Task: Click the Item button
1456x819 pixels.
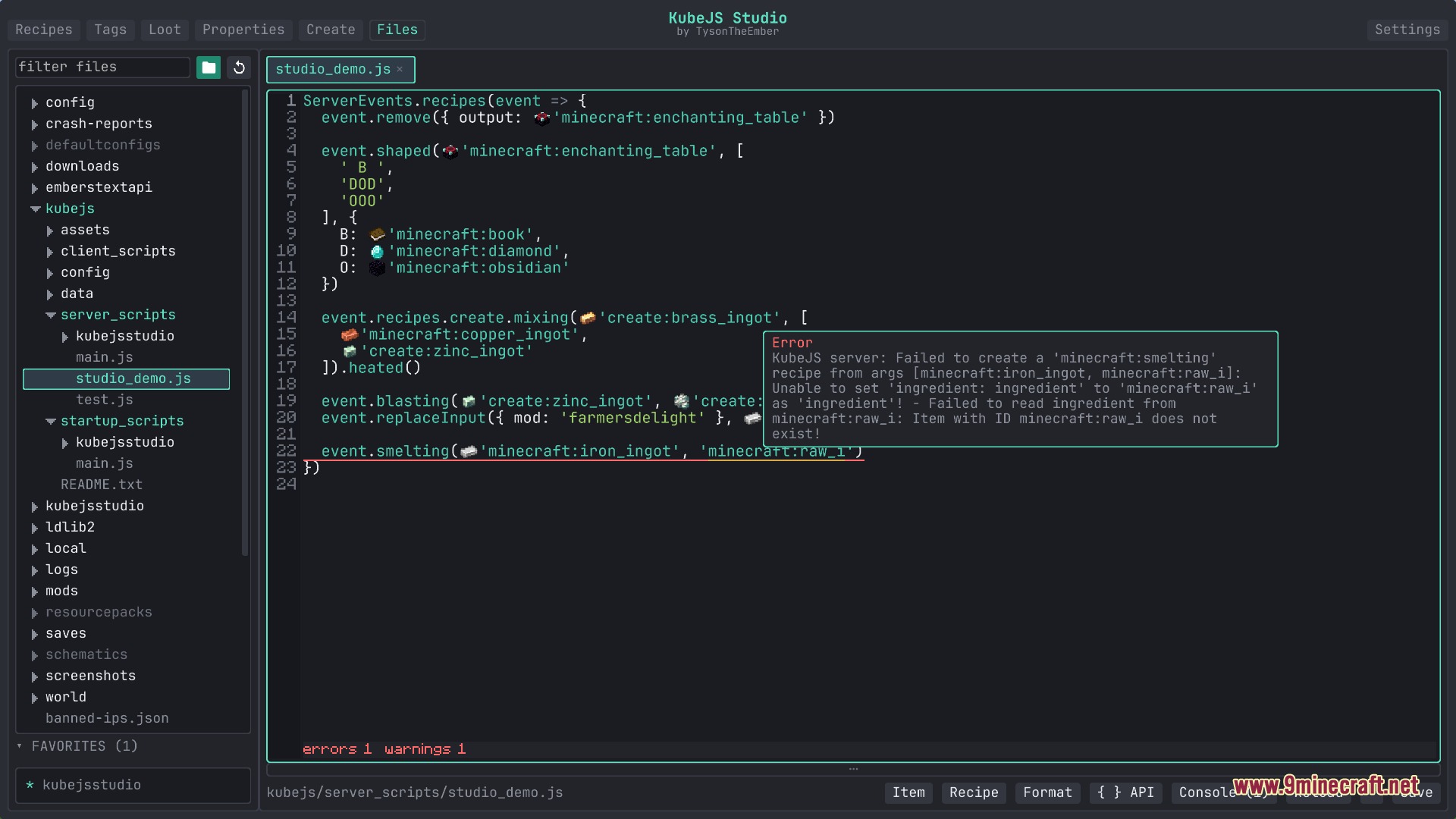Action: click(x=908, y=792)
